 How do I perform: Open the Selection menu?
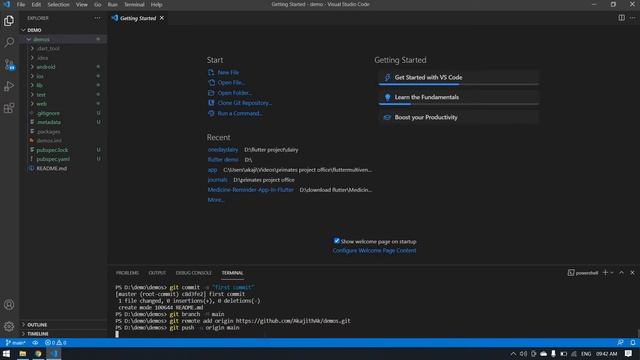click(x=58, y=4)
